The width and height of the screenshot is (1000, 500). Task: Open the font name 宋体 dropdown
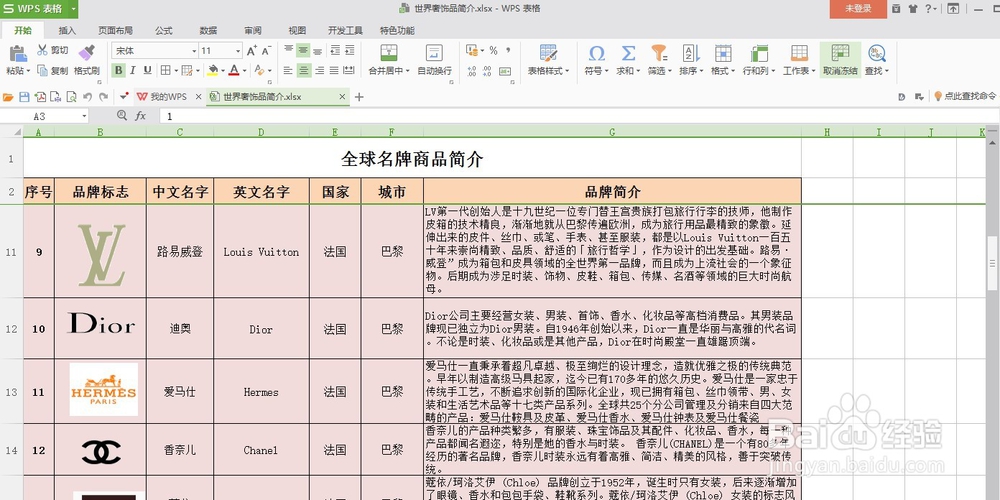point(195,51)
